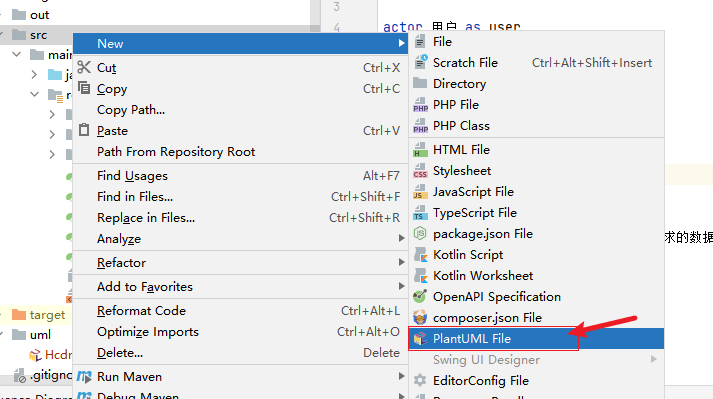Open the Run Maven submenu arrow
The height and width of the screenshot is (399, 713).
tap(401, 376)
